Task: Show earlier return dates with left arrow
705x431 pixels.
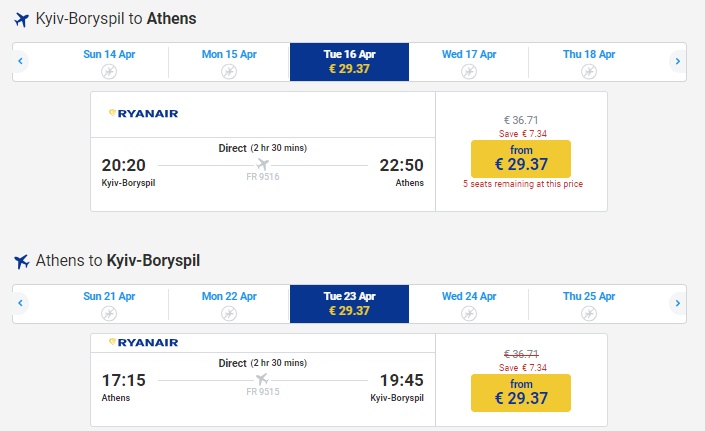Action: click(x=20, y=304)
